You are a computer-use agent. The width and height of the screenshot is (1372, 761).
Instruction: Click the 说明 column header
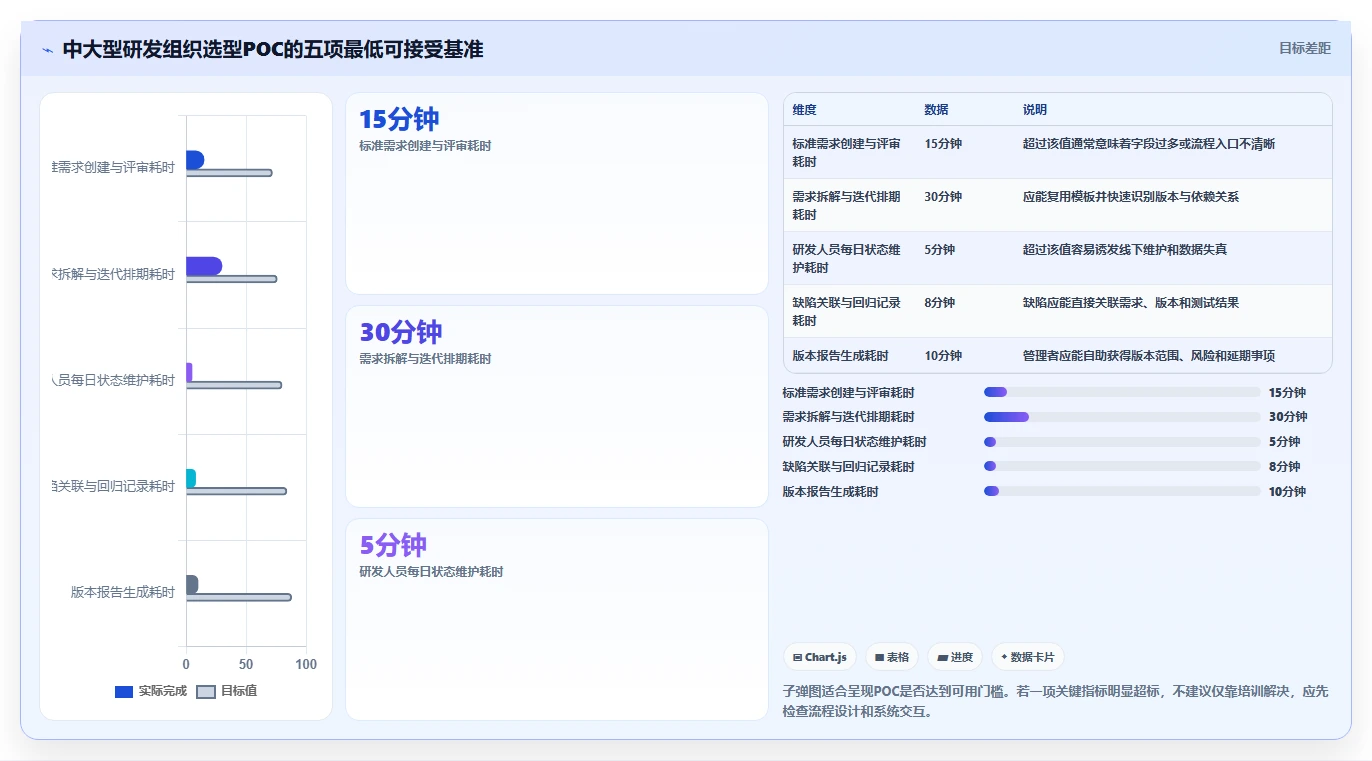[x=1035, y=110]
